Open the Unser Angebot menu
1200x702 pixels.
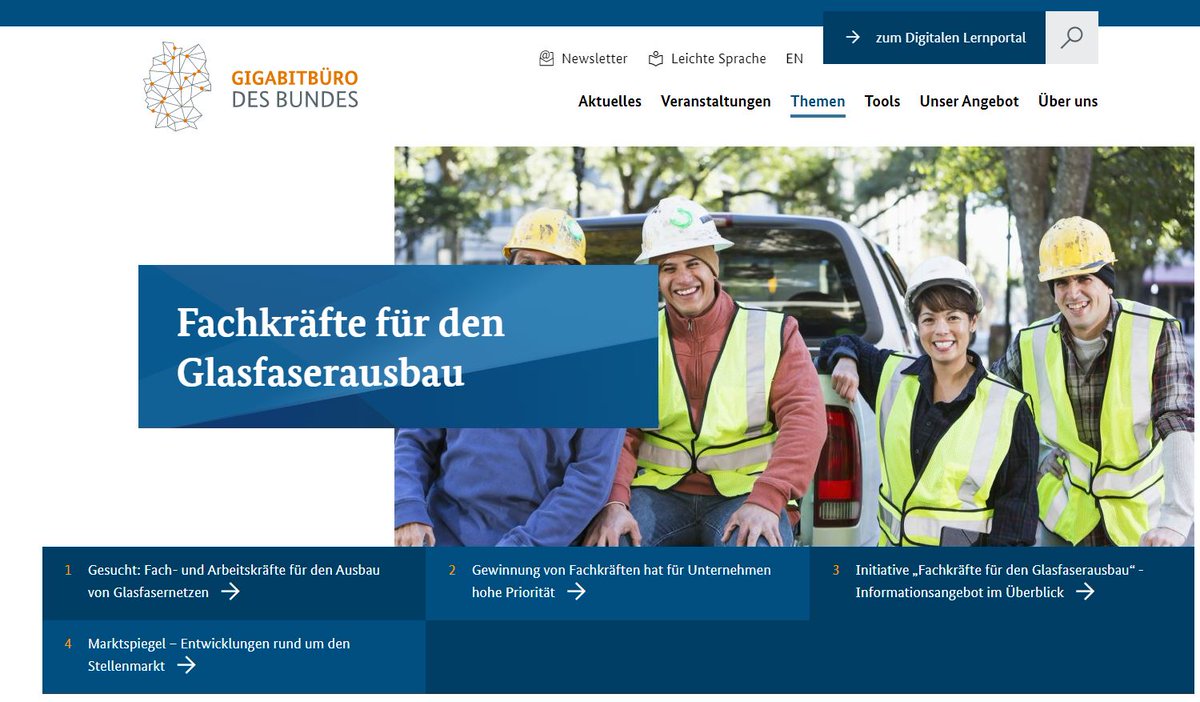[x=970, y=101]
